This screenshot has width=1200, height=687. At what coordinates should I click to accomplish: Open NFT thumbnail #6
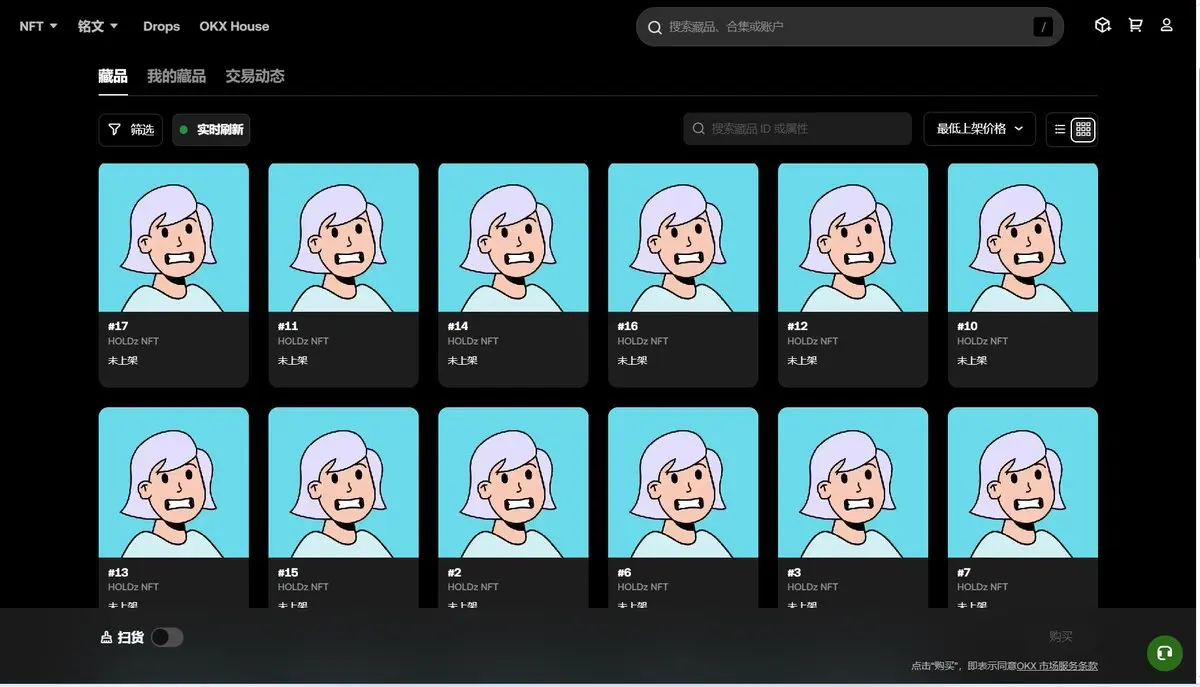[x=683, y=482]
